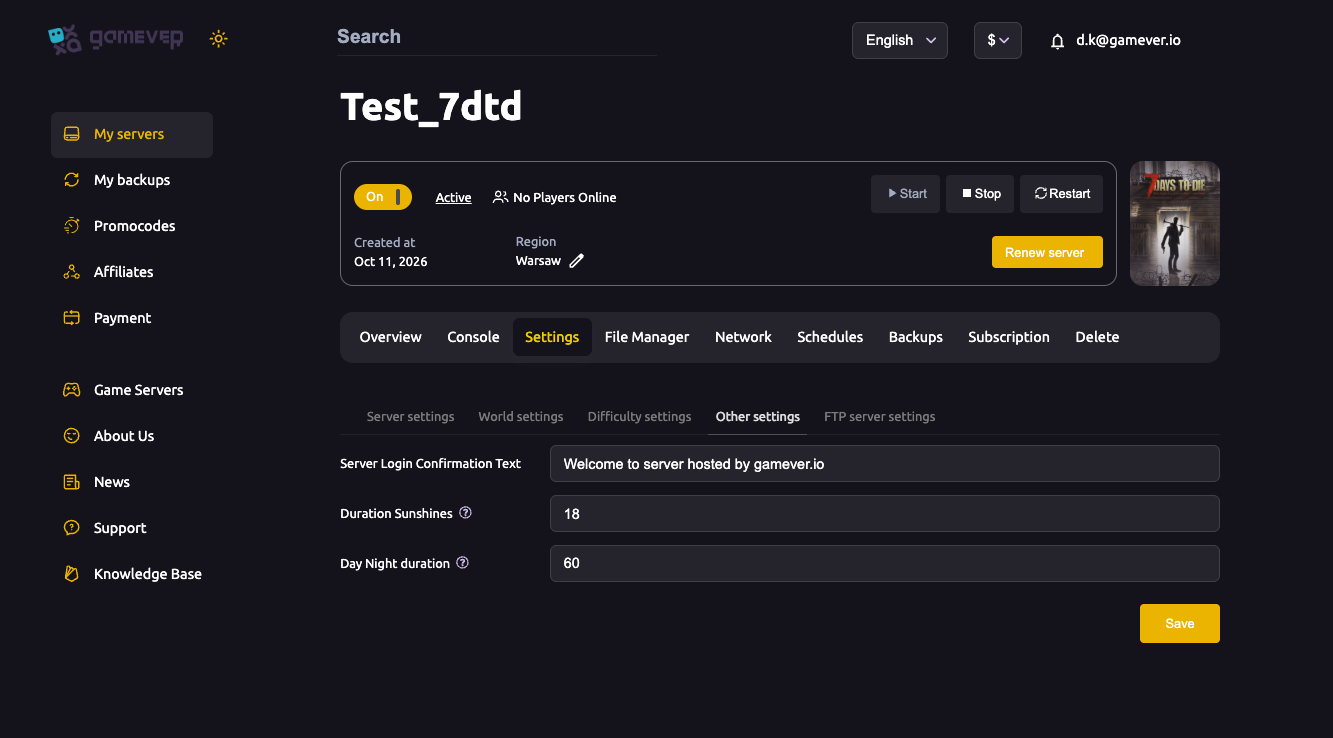The height and width of the screenshot is (738, 1333).
Task: Go to the Schedules tab
Action: click(830, 337)
